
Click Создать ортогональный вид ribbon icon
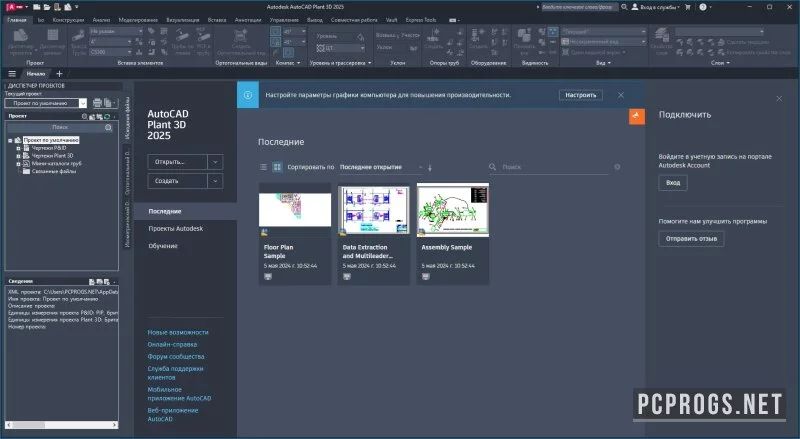click(x=241, y=42)
